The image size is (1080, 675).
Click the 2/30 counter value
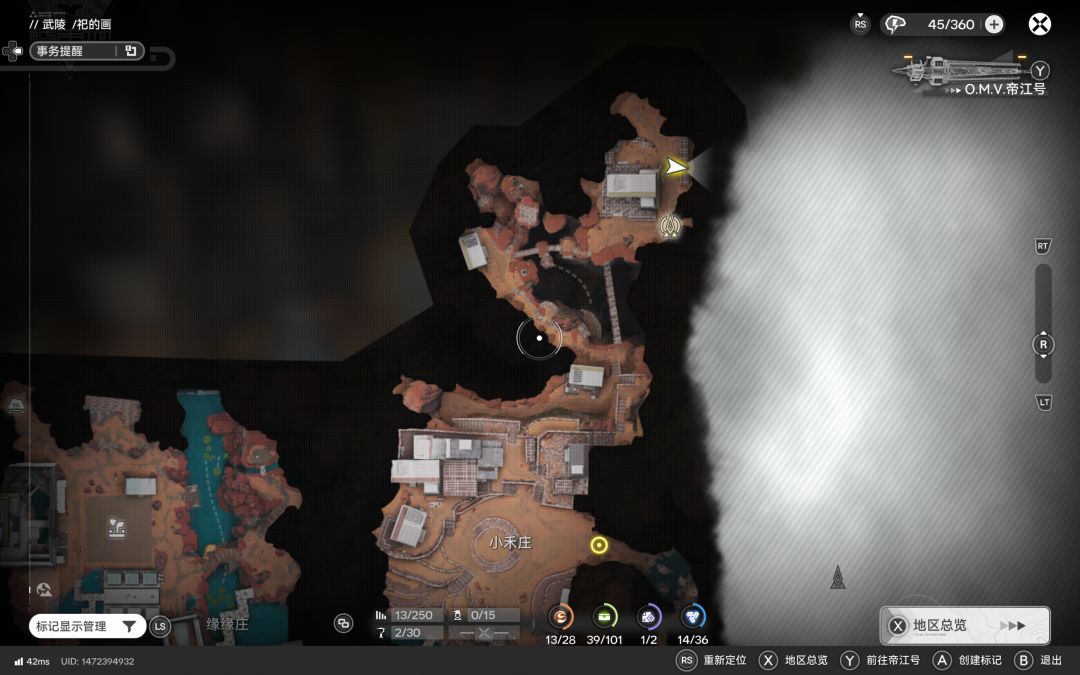(x=407, y=632)
